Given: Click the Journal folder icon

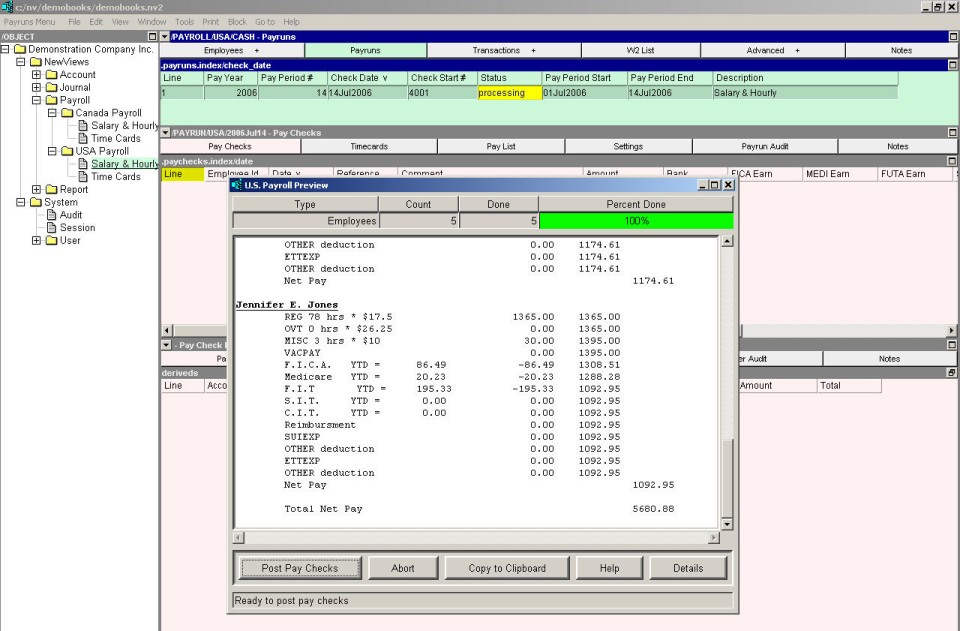Looking at the screenshot, I should pyautogui.click(x=51, y=88).
